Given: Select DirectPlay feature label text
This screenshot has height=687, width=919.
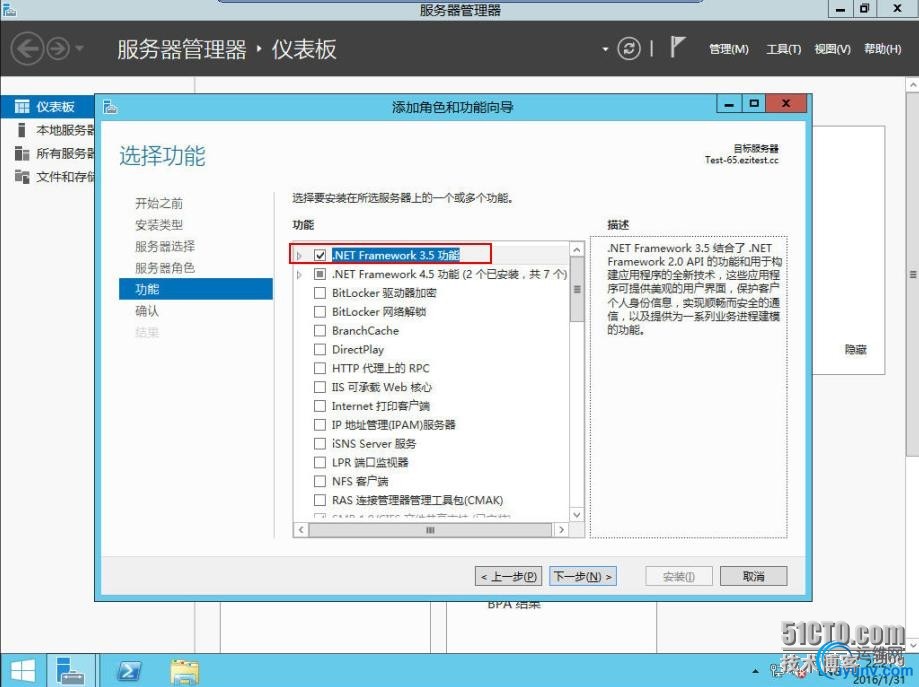Looking at the screenshot, I should pyautogui.click(x=358, y=349).
